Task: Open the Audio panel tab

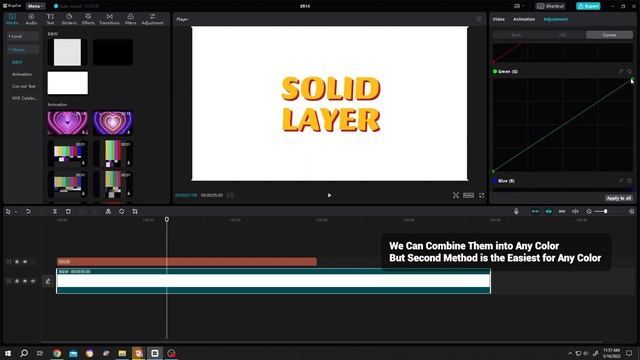Action: coord(31,19)
